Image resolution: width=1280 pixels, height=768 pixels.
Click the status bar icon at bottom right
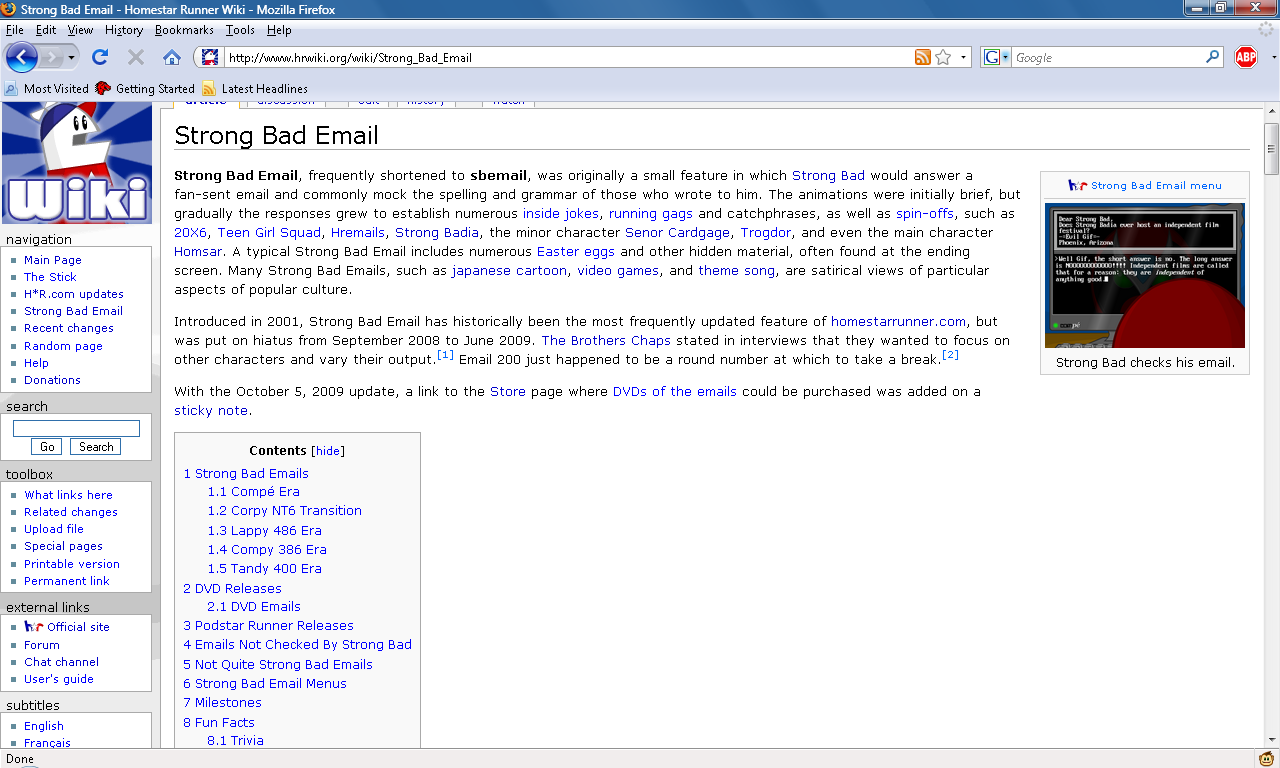click(1265, 759)
